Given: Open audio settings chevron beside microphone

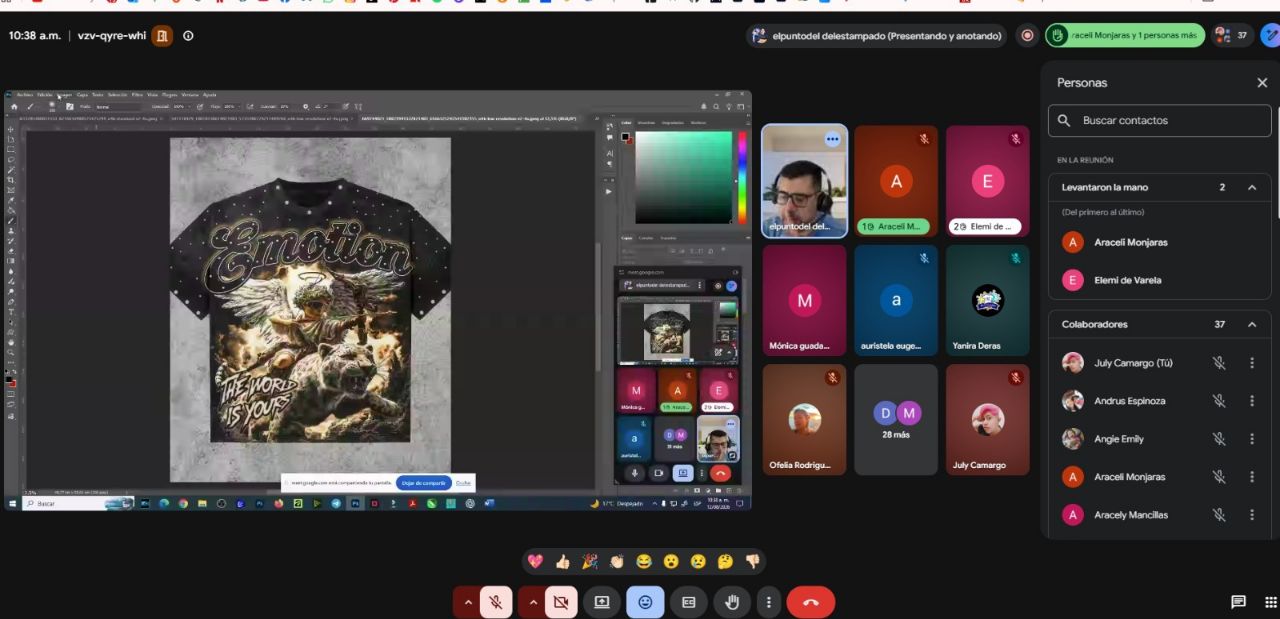Looking at the screenshot, I should pos(467,602).
